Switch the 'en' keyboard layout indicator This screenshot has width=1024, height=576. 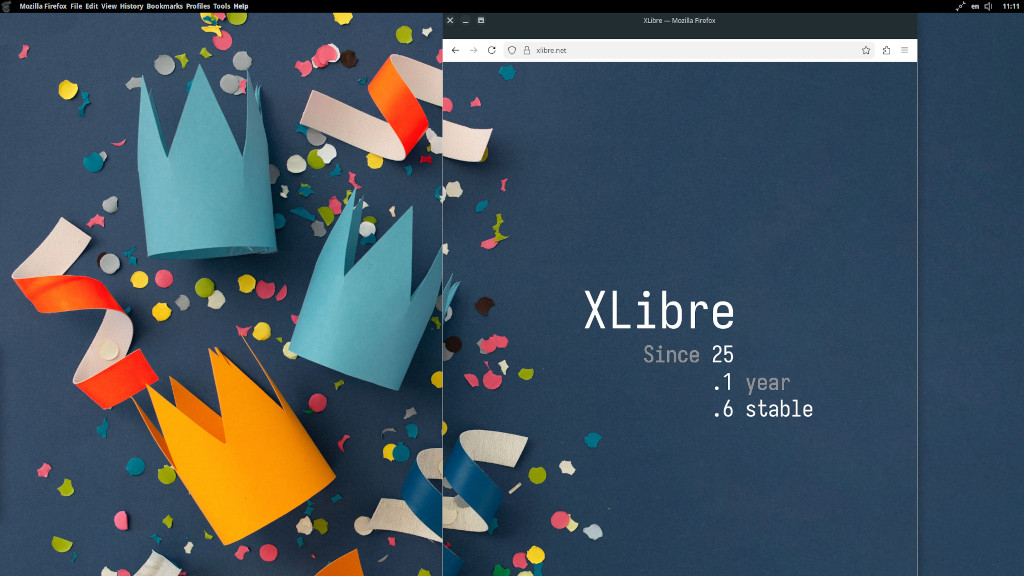975,7
